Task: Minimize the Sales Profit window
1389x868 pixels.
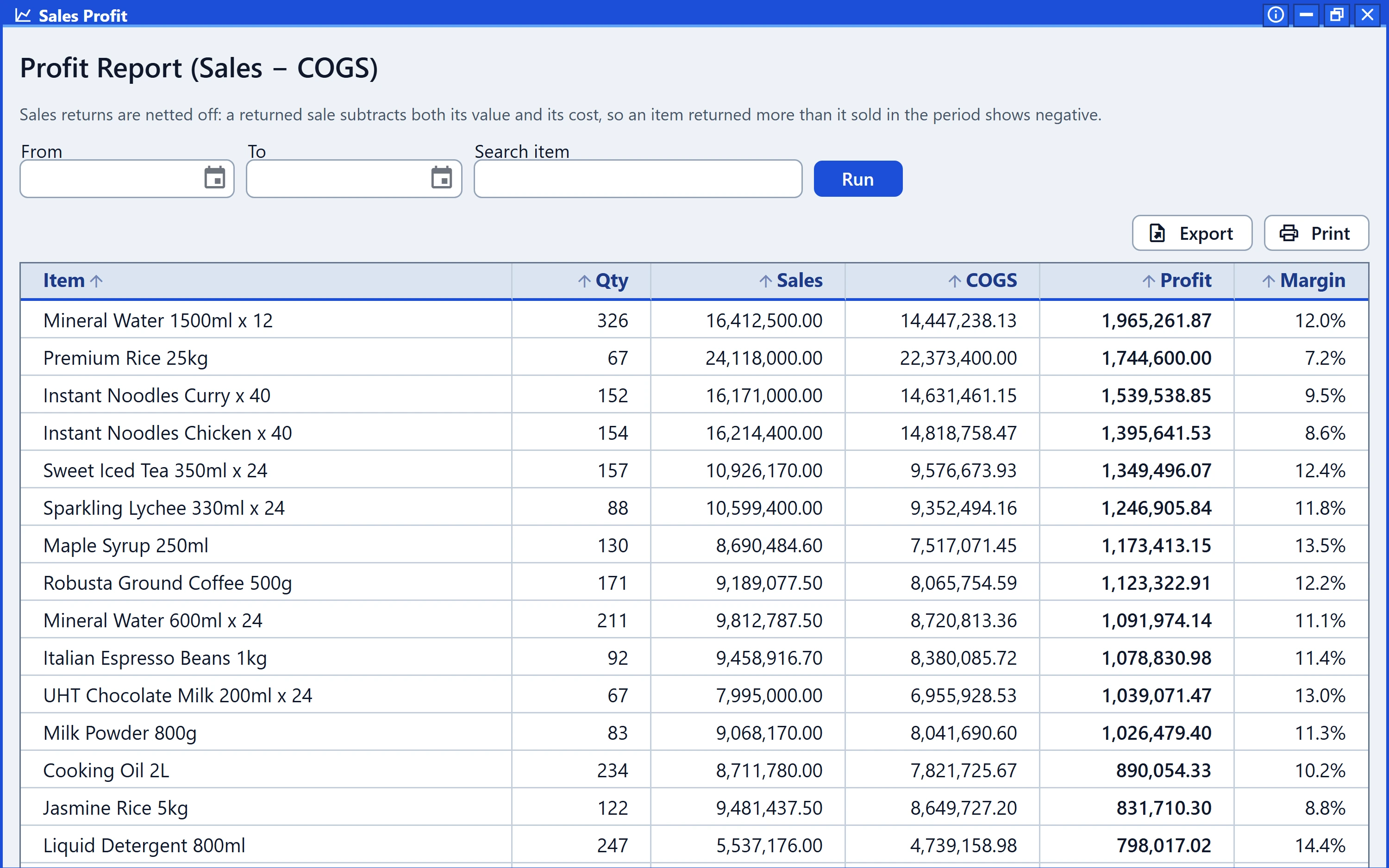Action: tap(1306, 14)
